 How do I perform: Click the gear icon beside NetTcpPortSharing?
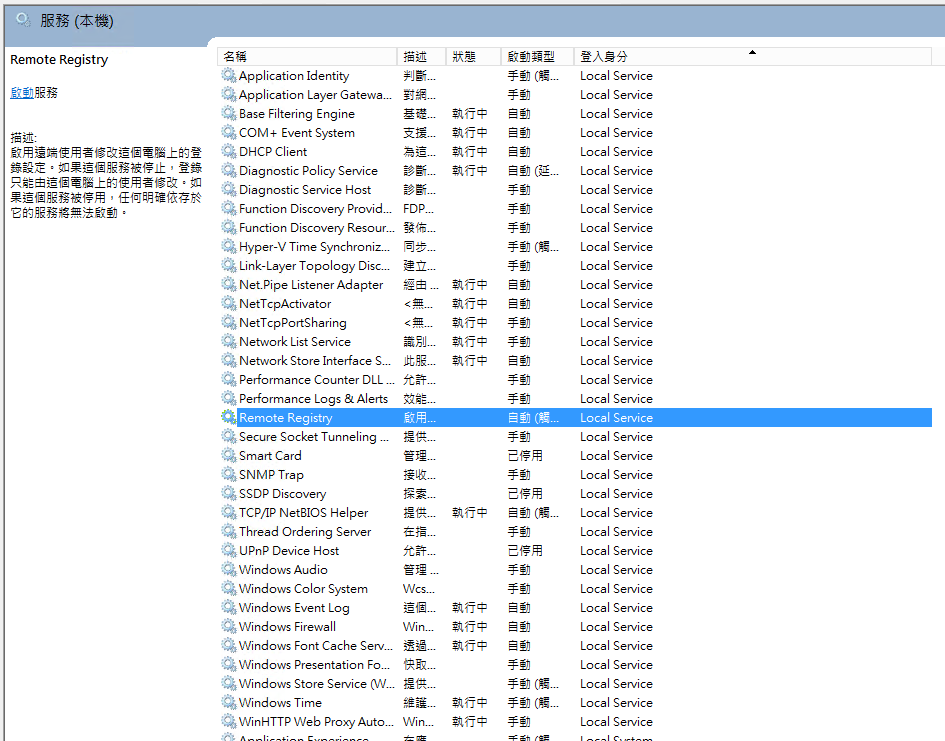(x=228, y=322)
